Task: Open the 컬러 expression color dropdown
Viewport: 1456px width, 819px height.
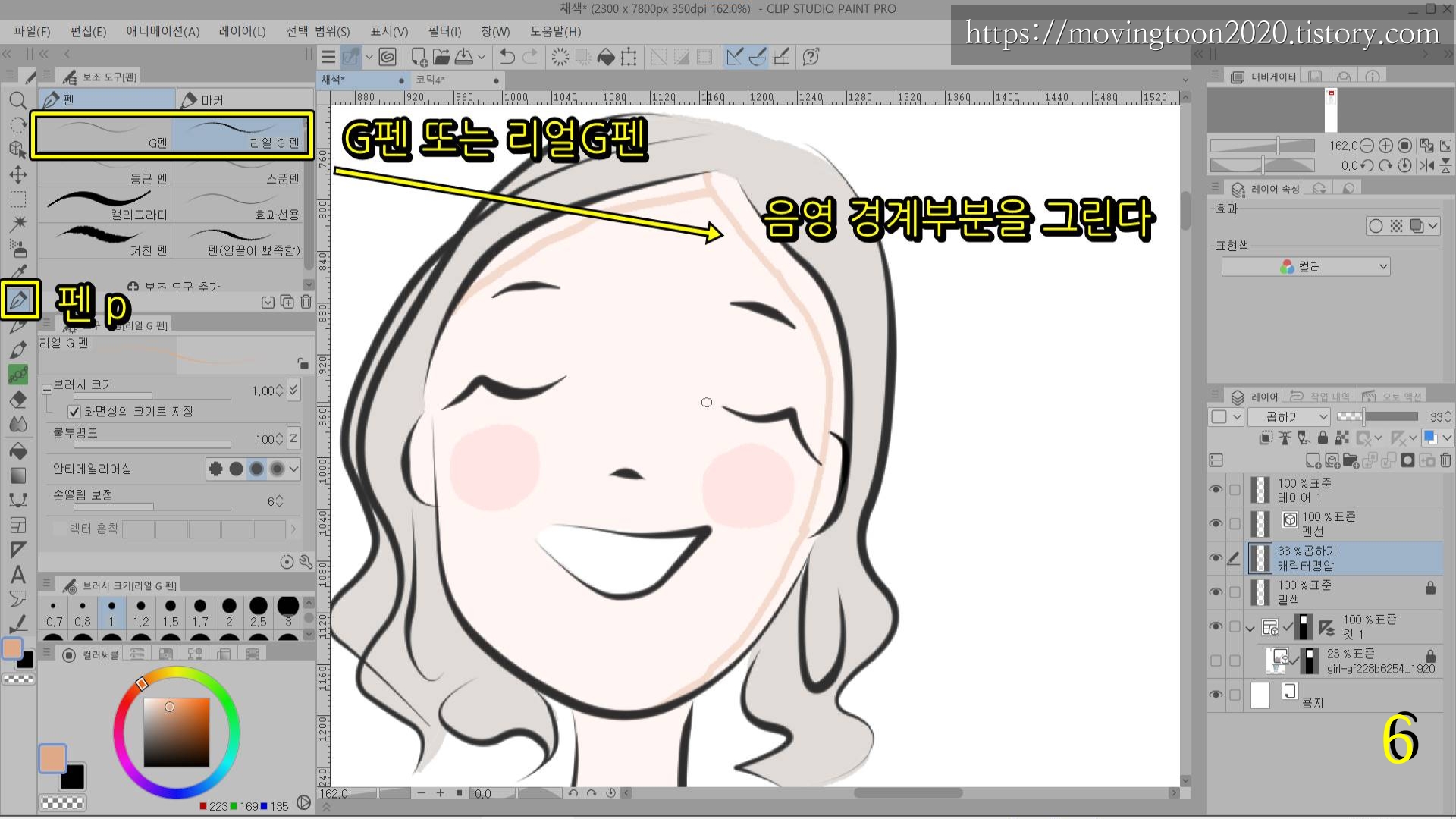Action: pyautogui.click(x=1305, y=267)
